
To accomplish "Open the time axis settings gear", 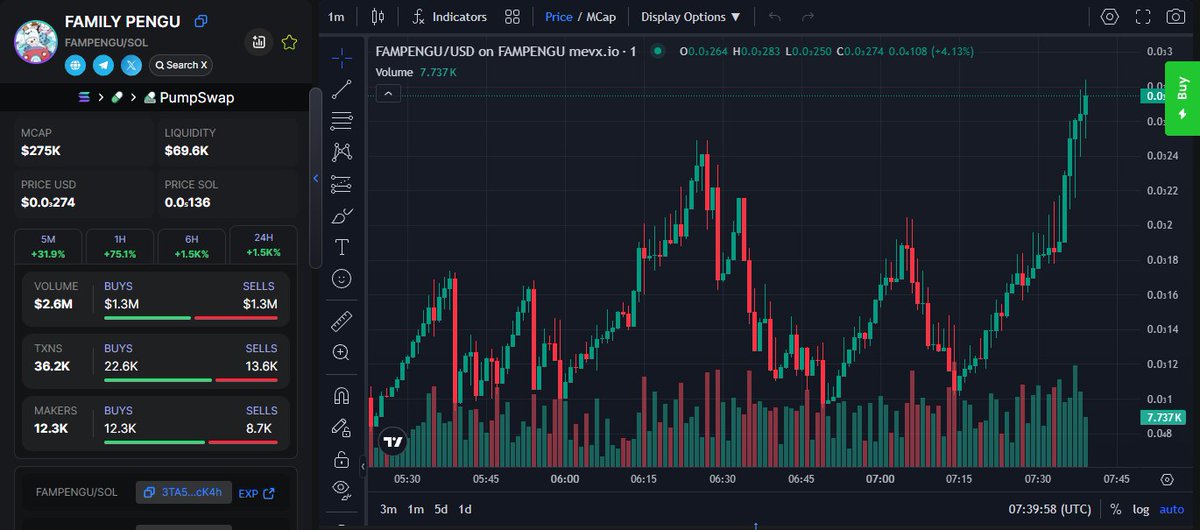I will (x=1167, y=480).
